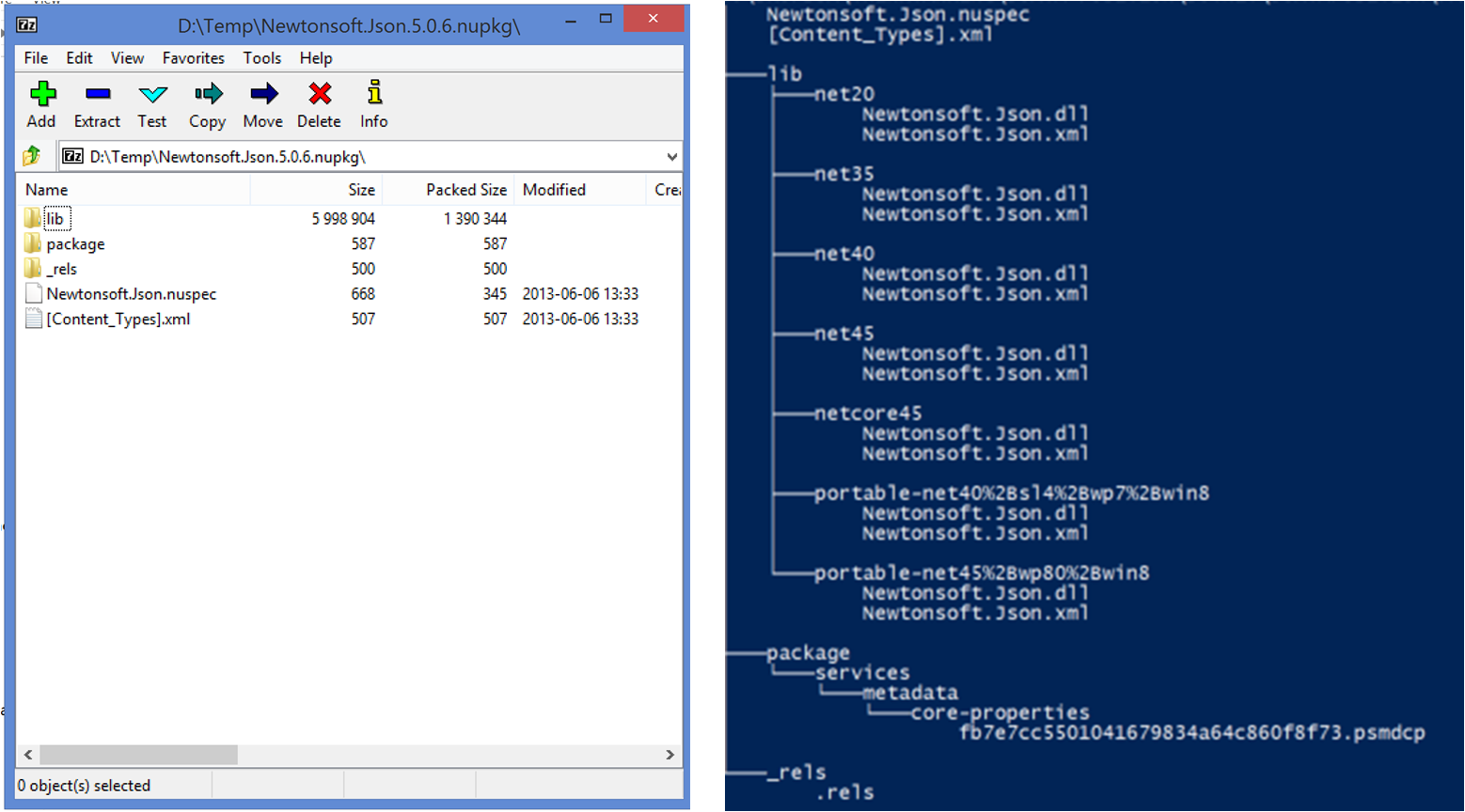Click the 7z application icon in title bar
This screenshot has height=812, width=1465.
pyautogui.click(x=27, y=24)
